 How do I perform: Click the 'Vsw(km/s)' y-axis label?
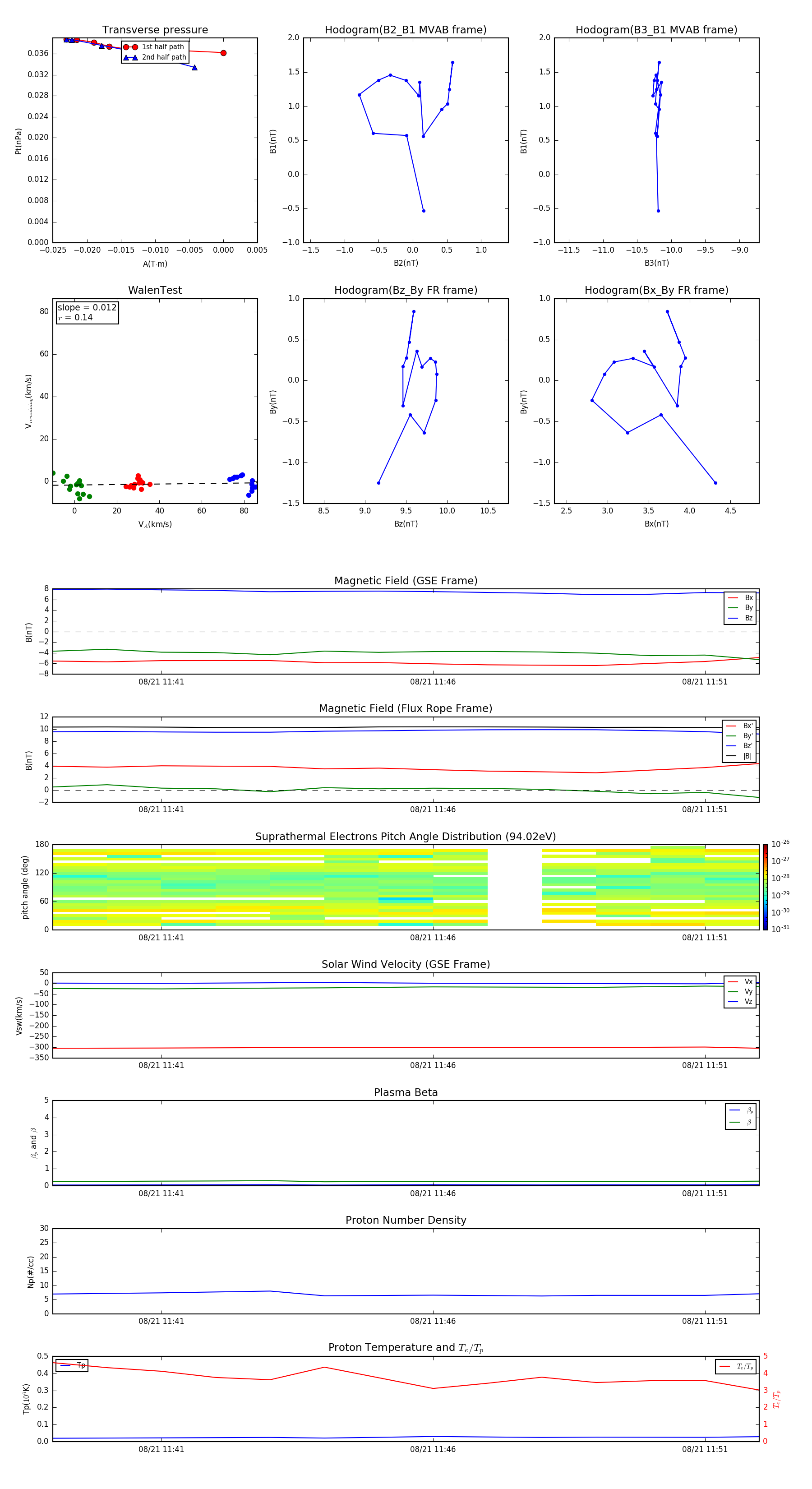(x=18, y=1016)
